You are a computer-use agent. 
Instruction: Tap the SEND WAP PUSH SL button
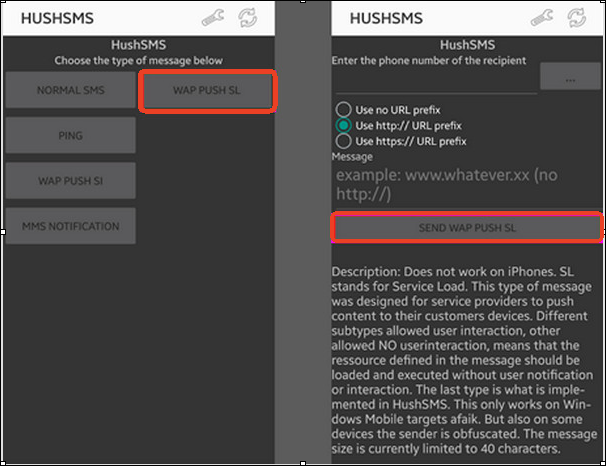(467, 228)
